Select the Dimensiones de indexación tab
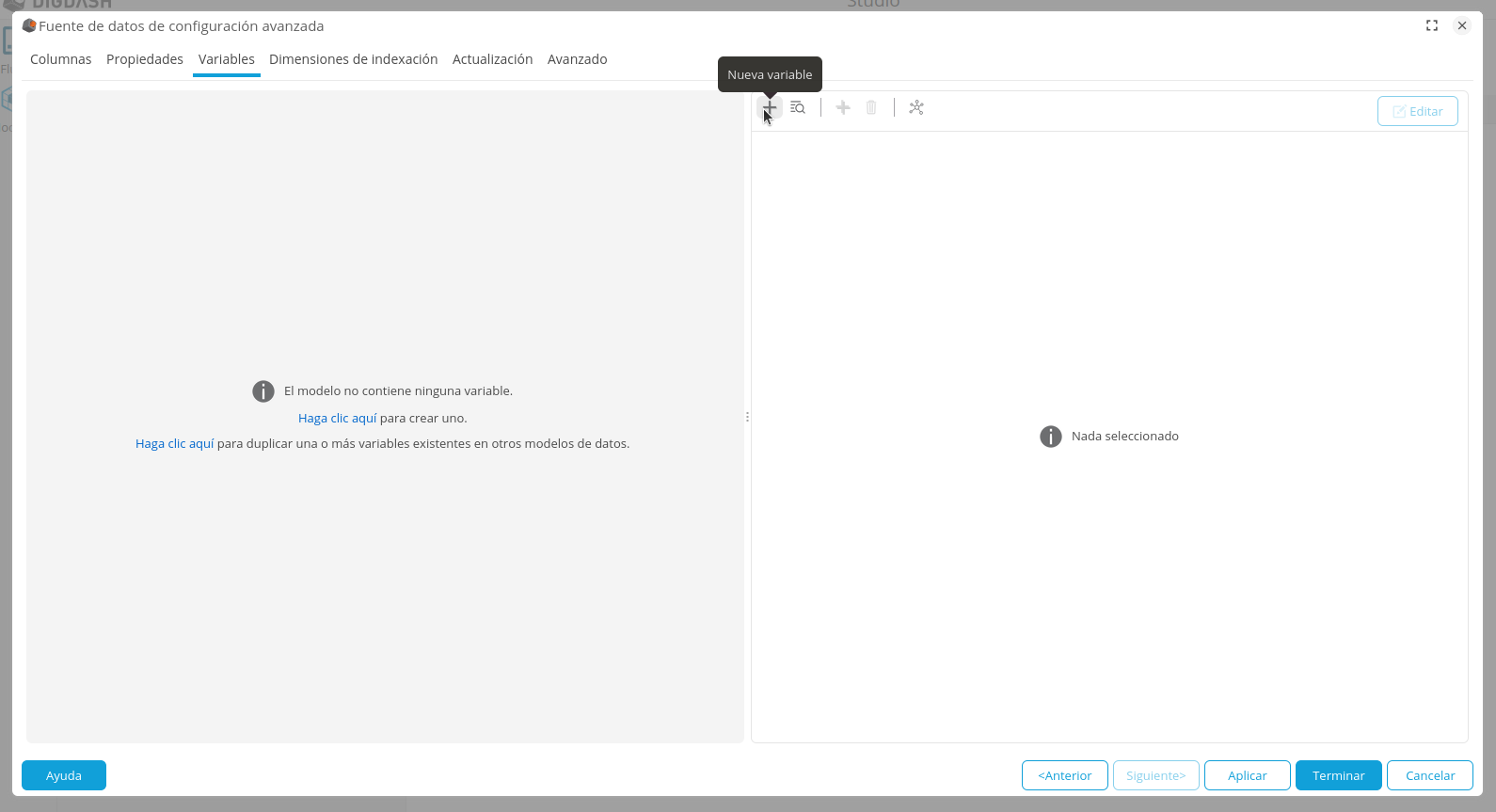The height and width of the screenshot is (812, 1496). click(x=353, y=59)
